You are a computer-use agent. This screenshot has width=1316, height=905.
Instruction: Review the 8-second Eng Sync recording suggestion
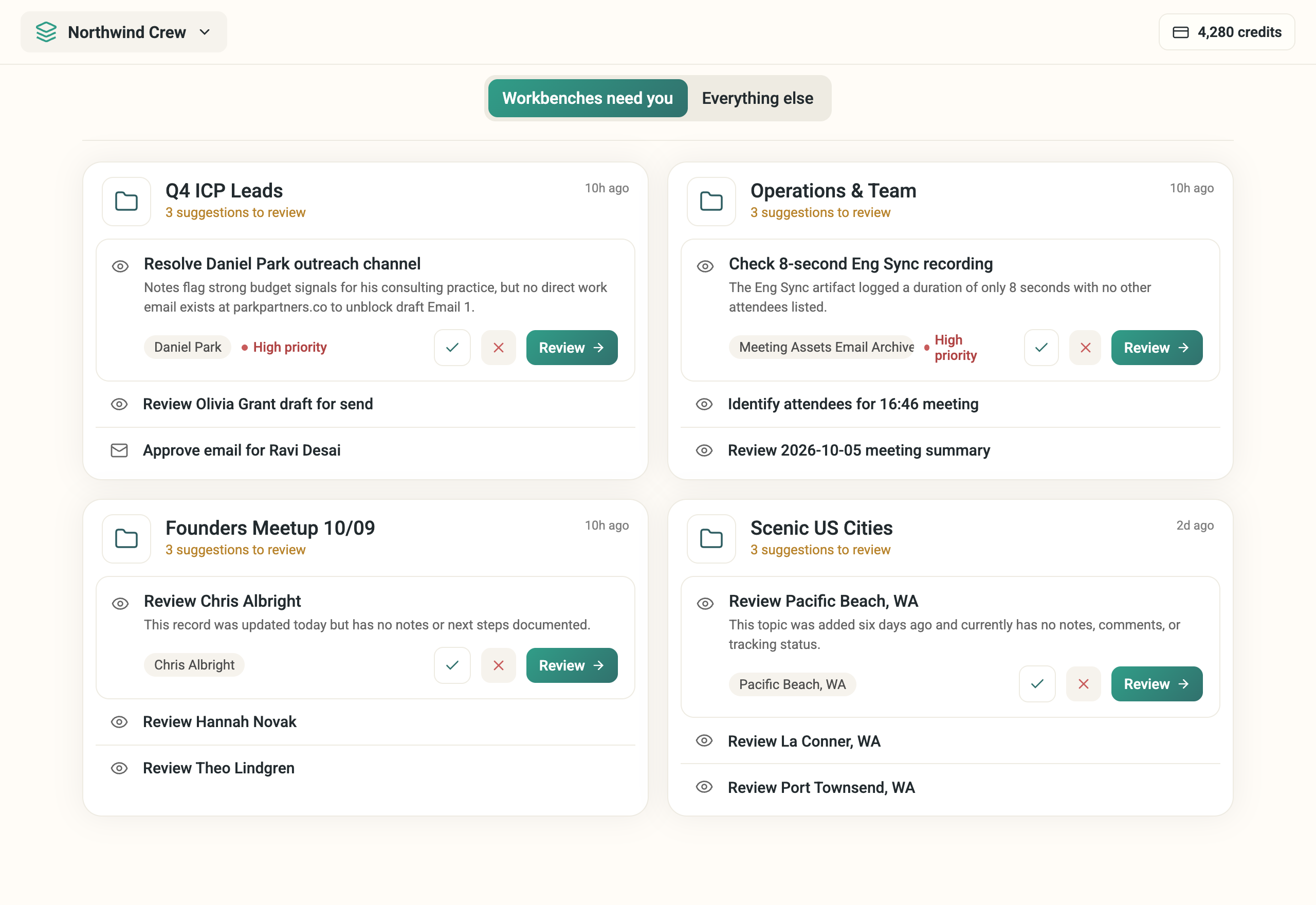[x=1157, y=348]
